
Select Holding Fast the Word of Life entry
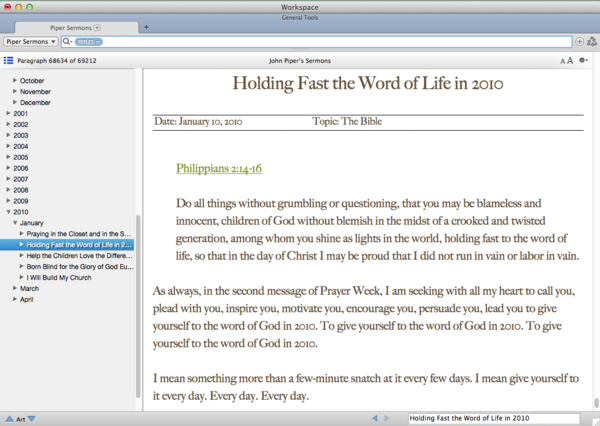coord(79,245)
